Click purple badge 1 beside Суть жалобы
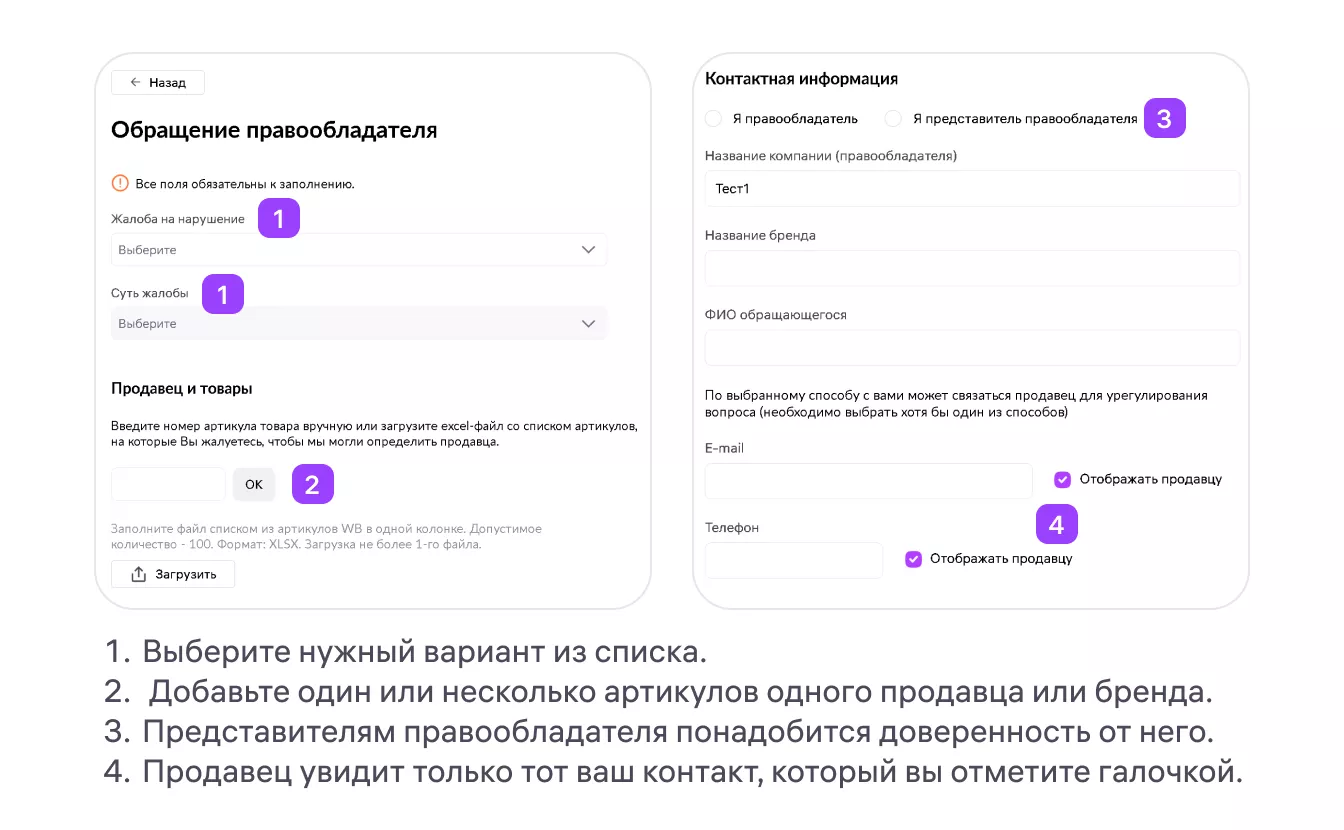This screenshot has height=830, width=1344. pyautogui.click(x=223, y=294)
